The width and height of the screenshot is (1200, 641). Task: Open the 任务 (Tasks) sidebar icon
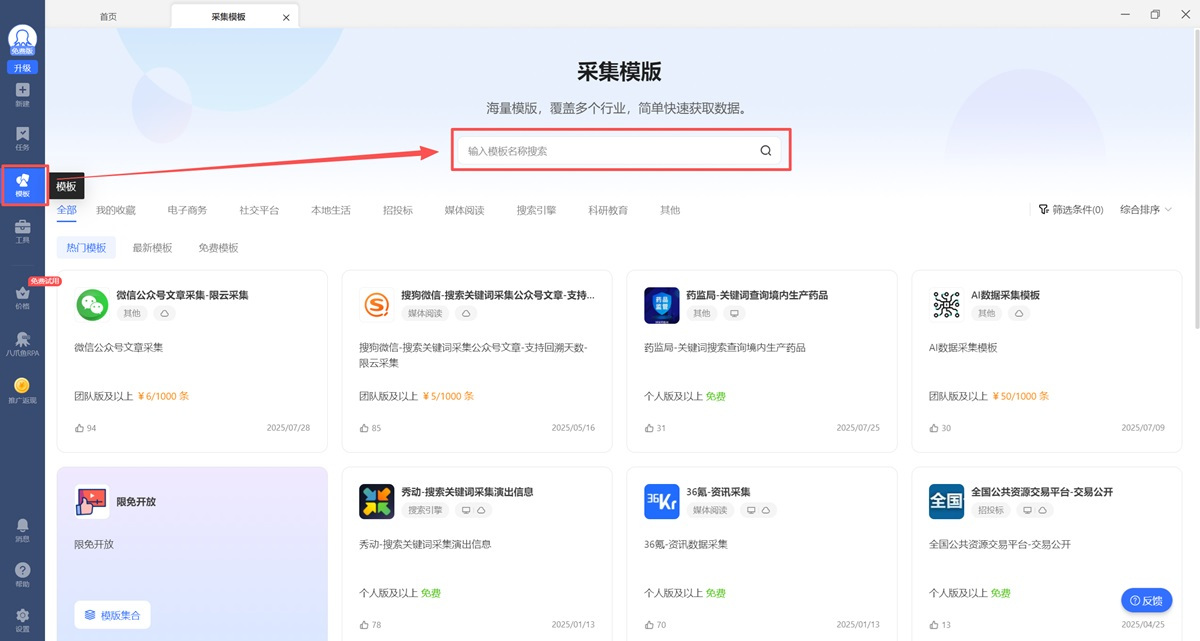coord(22,138)
